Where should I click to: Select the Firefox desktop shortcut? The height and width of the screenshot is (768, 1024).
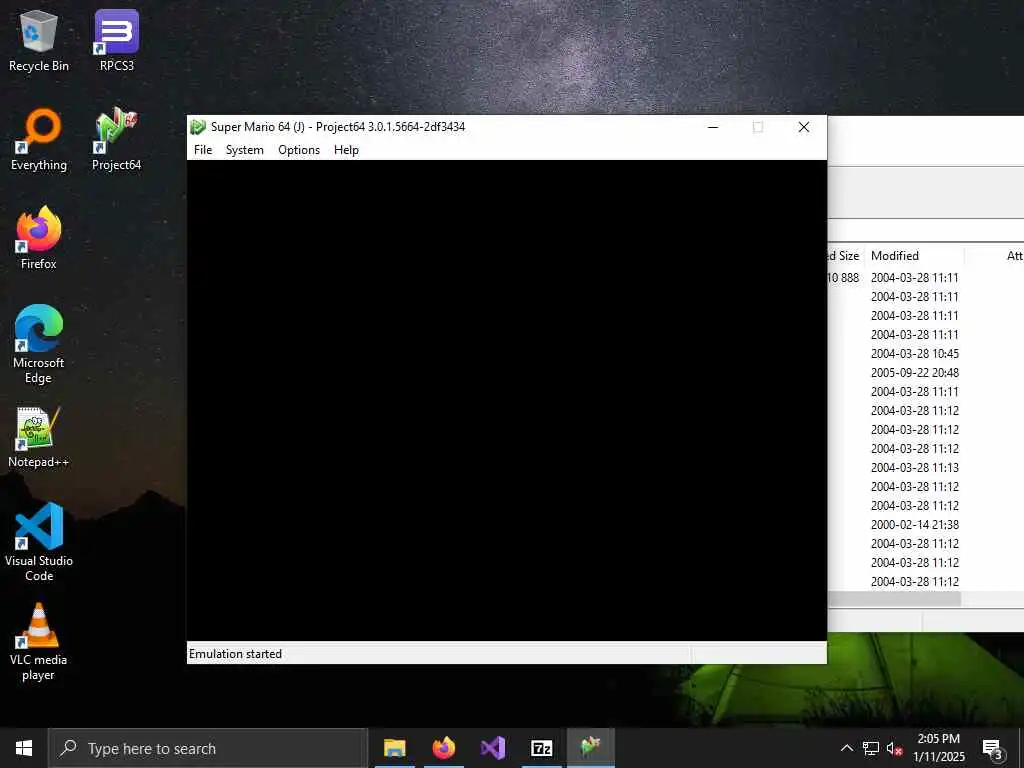point(39,238)
